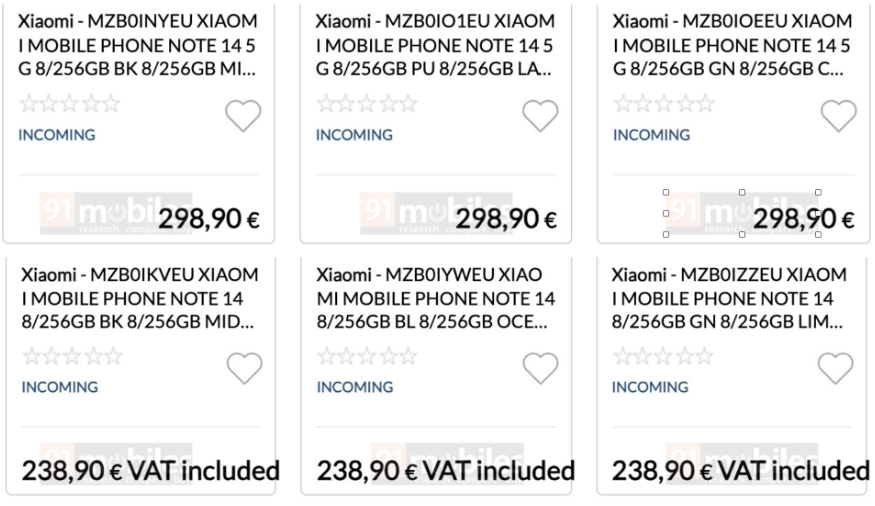The width and height of the screenshot is (875, 506).
Task: Tap heart on MZB0IYWEU blue Note 14
Action: click(540, 369)
